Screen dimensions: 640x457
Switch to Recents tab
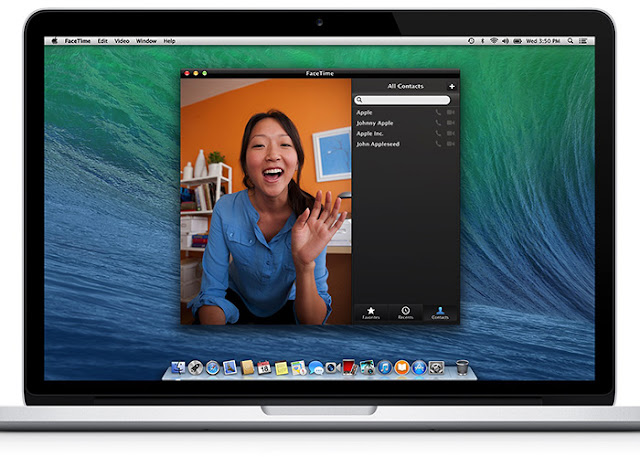click(405, 313)
